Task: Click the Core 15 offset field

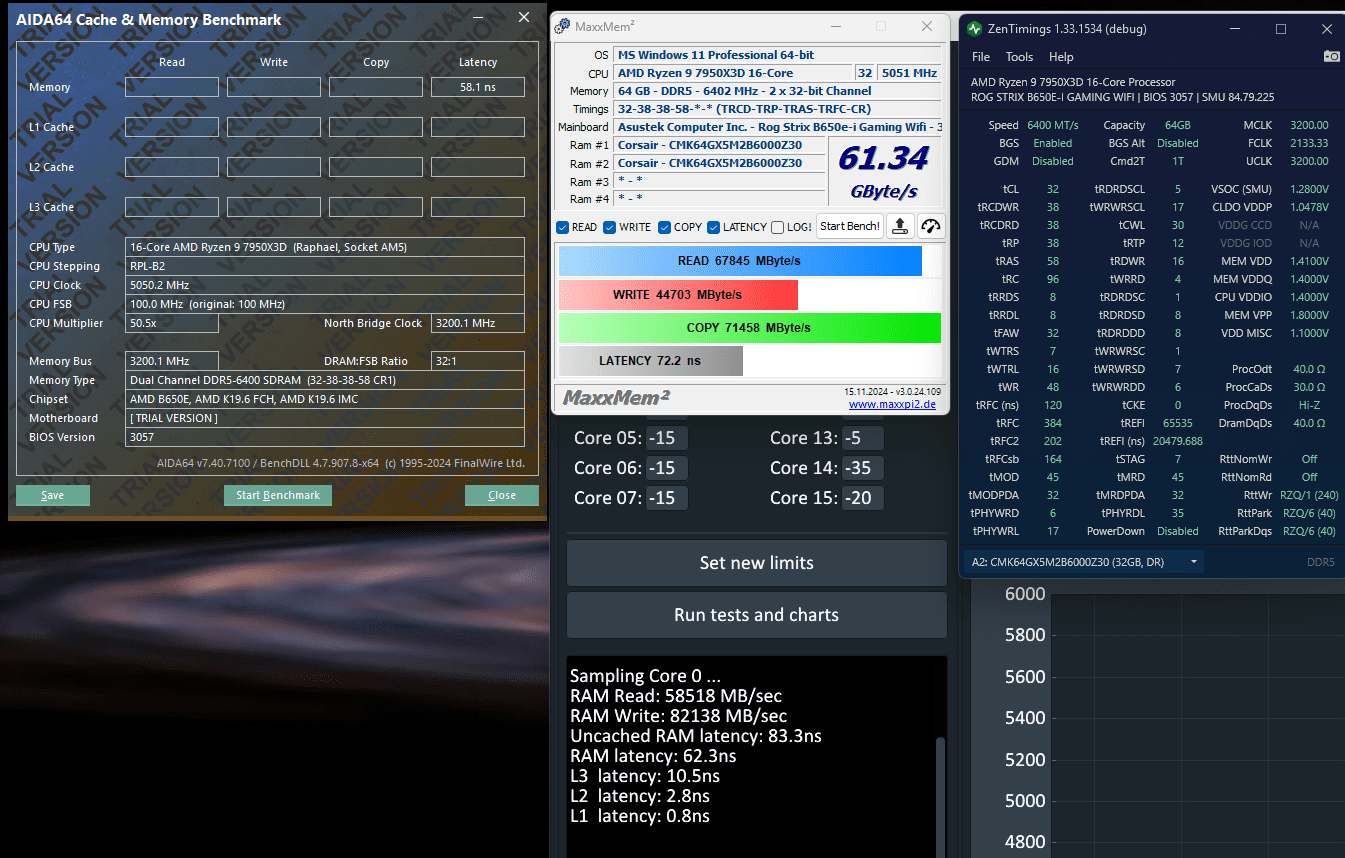Action: (x=863, y=498)
